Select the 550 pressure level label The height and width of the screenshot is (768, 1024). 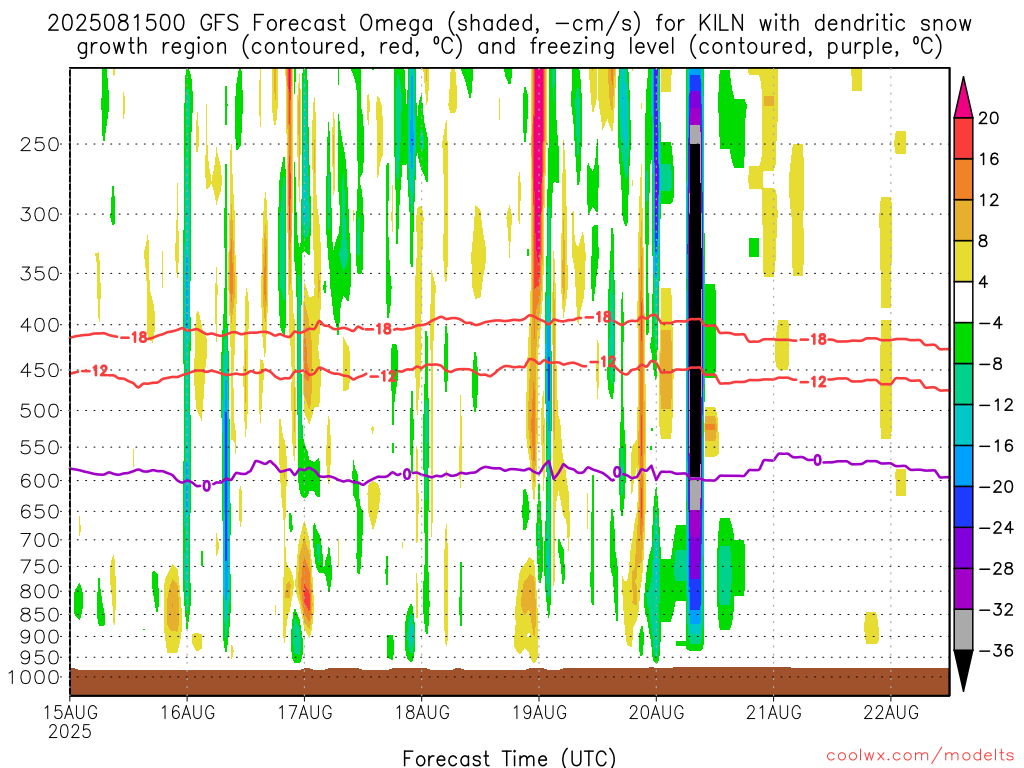point(40,447)
